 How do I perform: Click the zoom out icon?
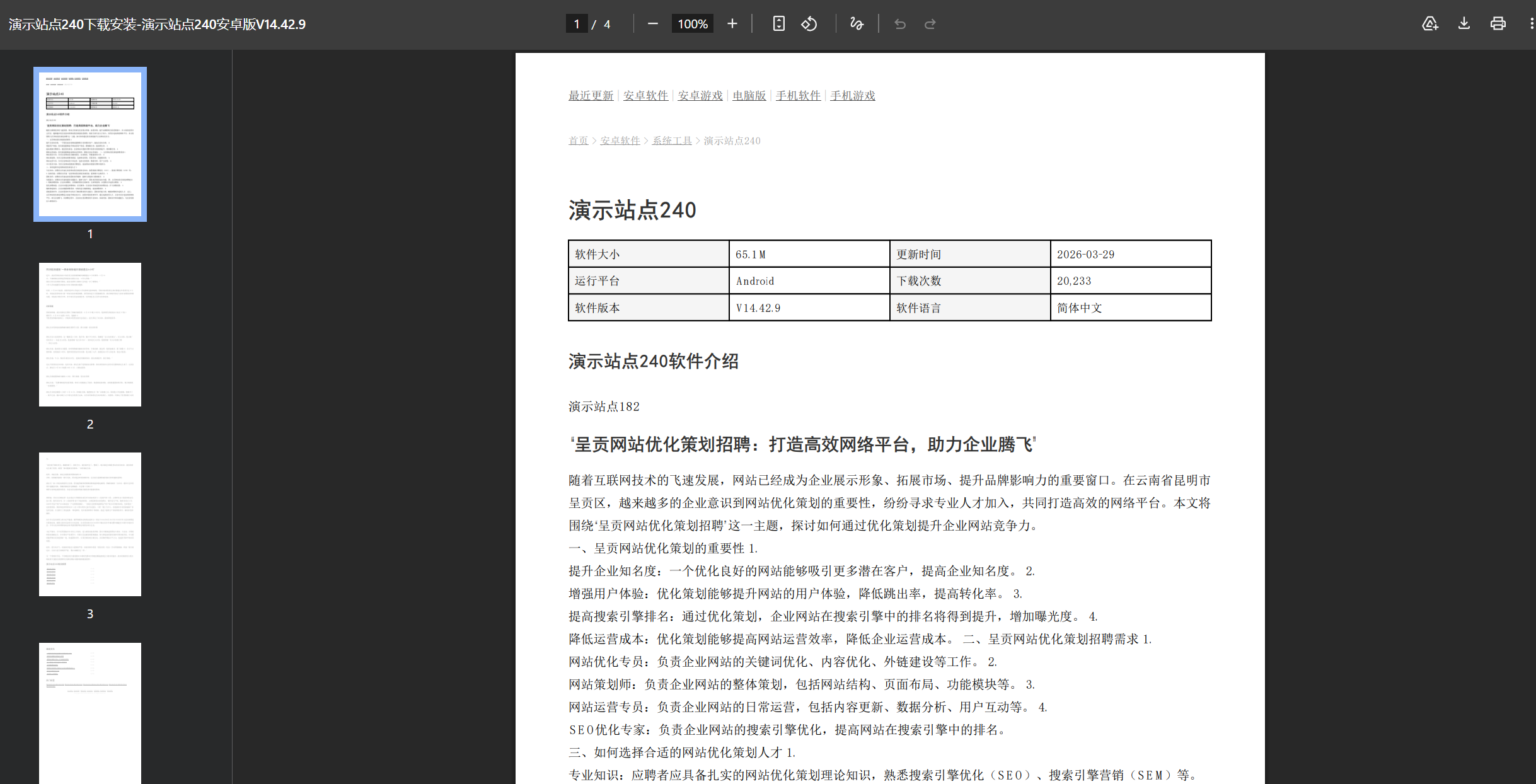pyautogui.click(x=652, y=23)
